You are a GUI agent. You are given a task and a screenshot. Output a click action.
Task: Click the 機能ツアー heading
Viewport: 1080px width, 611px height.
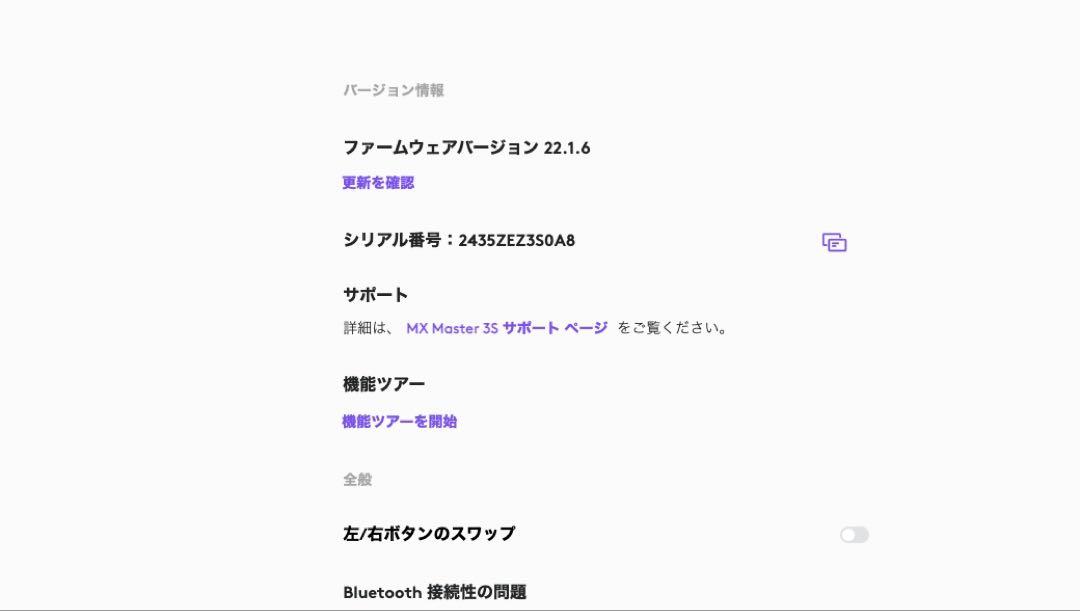point(384,384)
